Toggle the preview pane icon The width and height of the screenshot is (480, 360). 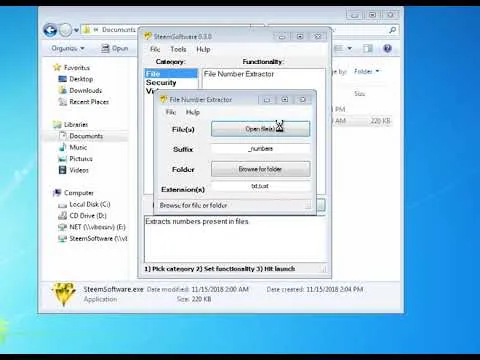point(368,49)
